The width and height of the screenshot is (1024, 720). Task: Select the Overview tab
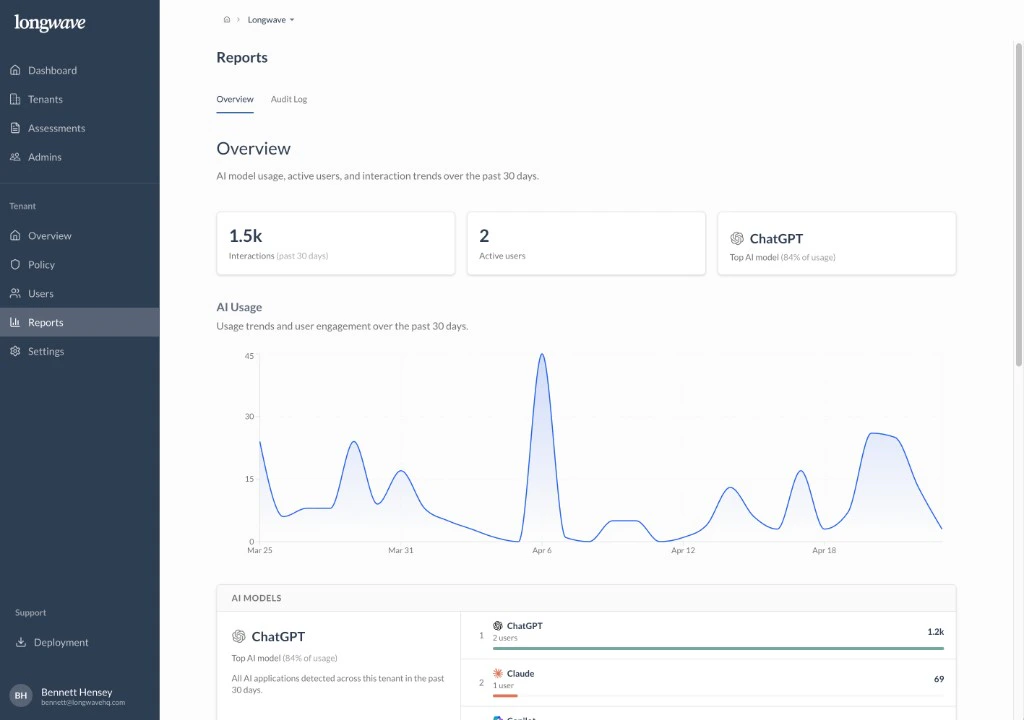pyautogui.click(x=235, y=99)
